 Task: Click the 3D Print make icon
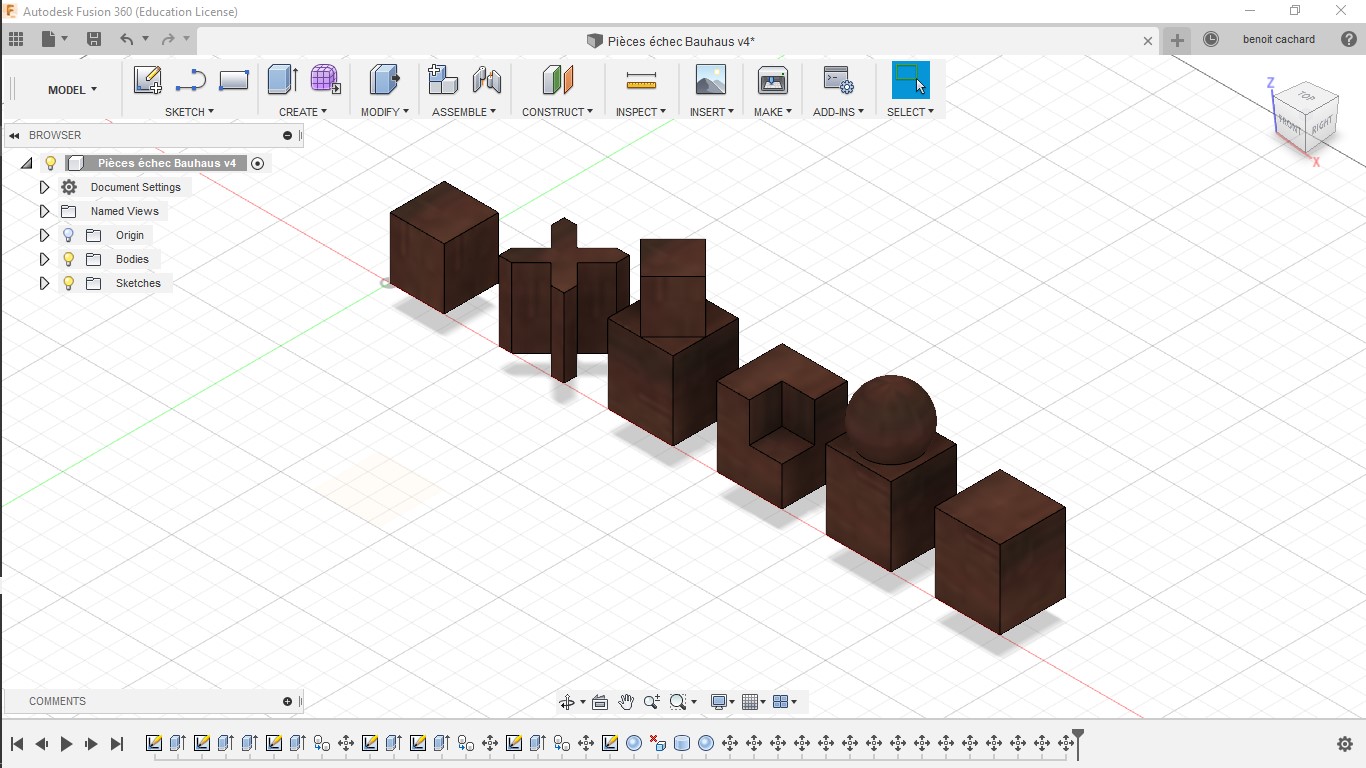(x=773, y=80)
